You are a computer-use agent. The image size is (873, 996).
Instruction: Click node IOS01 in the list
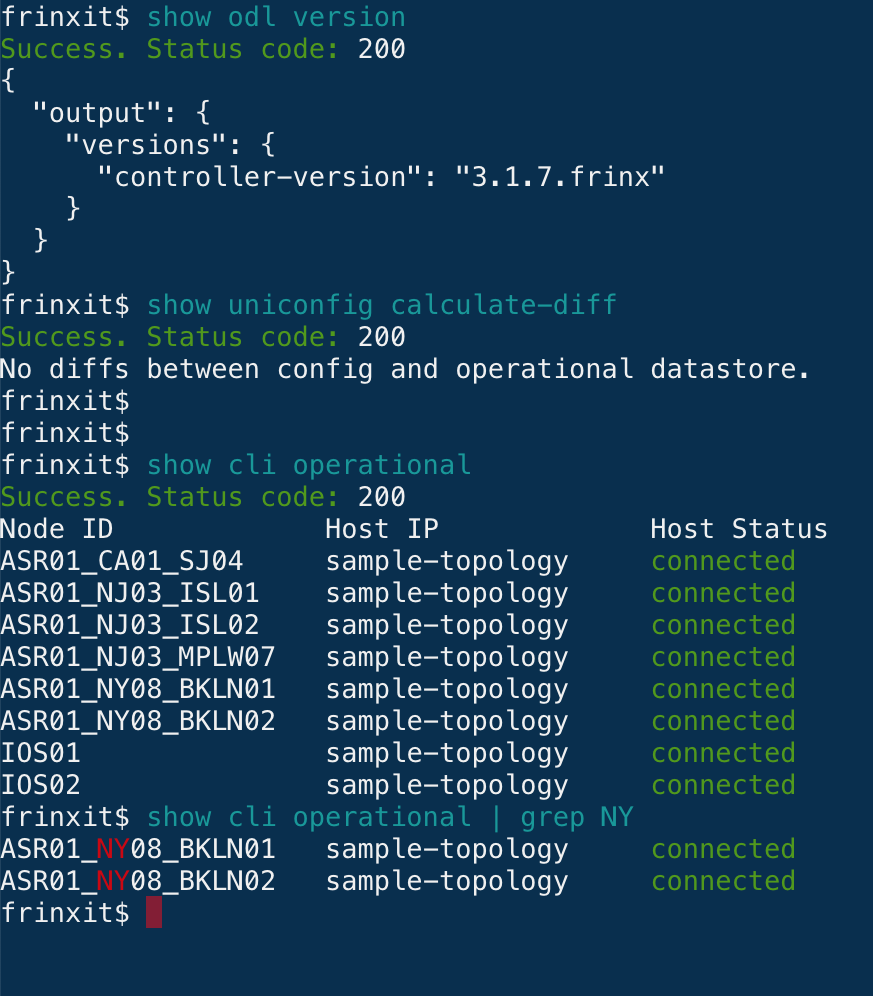coord(40,753)
